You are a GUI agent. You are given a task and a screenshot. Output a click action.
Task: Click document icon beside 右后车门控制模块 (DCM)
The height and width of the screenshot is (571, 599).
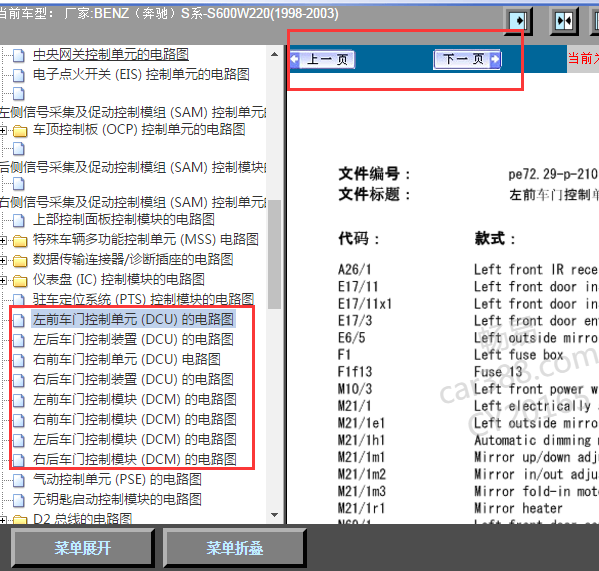click(x=19, y=460)
